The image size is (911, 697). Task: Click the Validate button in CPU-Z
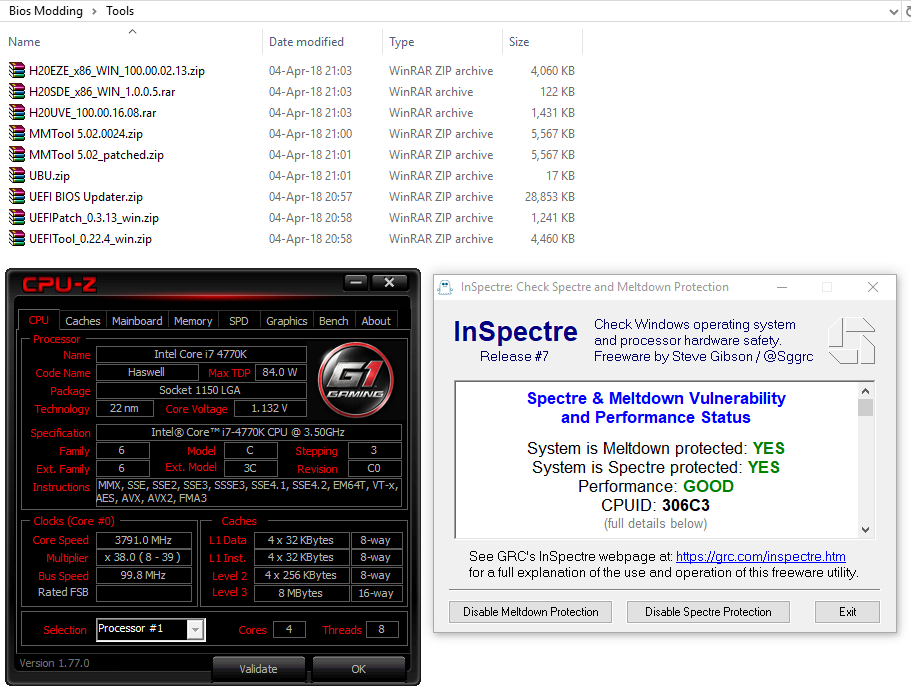(x=259, y=669)
